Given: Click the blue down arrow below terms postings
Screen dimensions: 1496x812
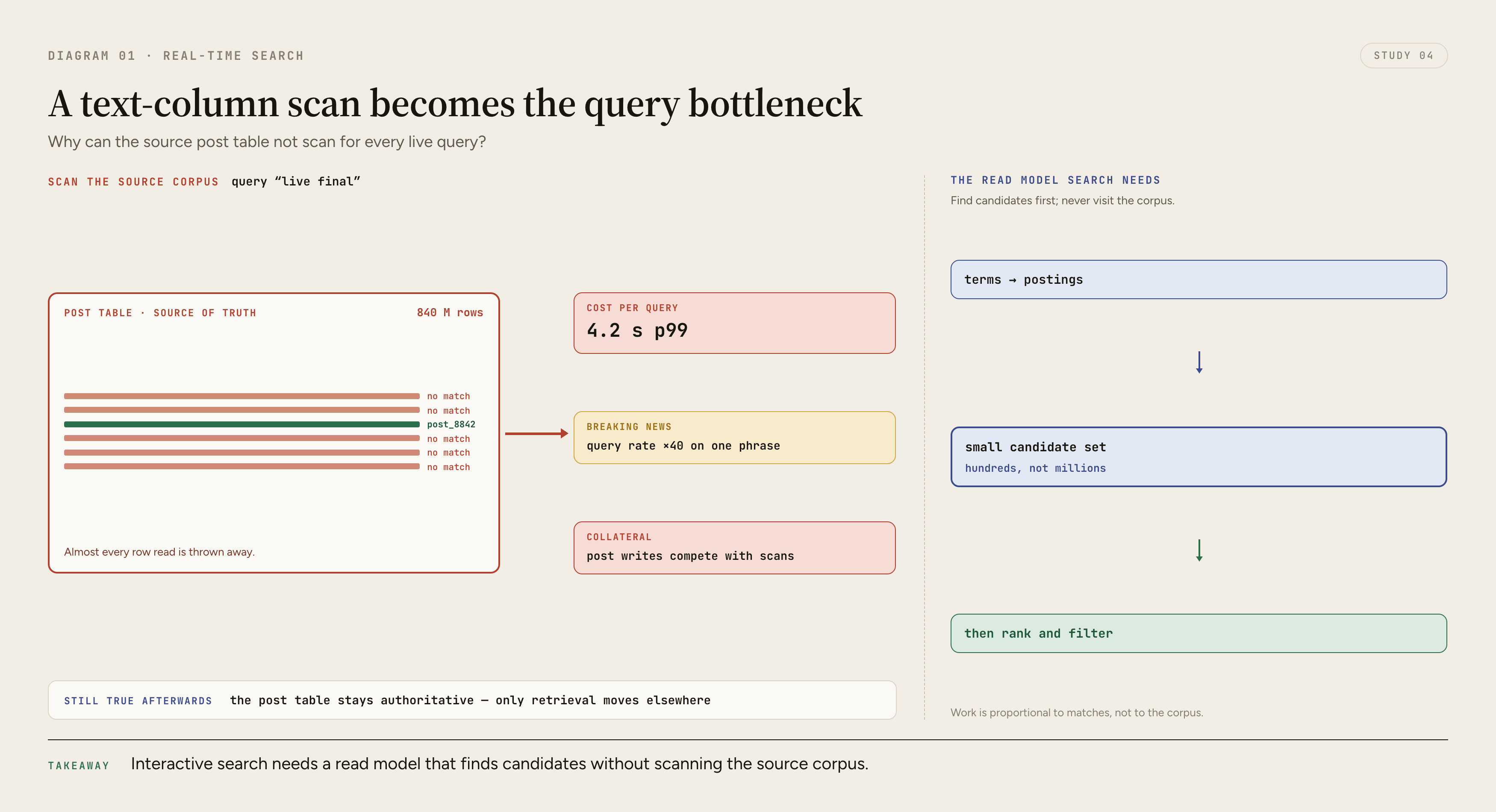Looking at the screenshot, I should click(x=1199, y=362).
